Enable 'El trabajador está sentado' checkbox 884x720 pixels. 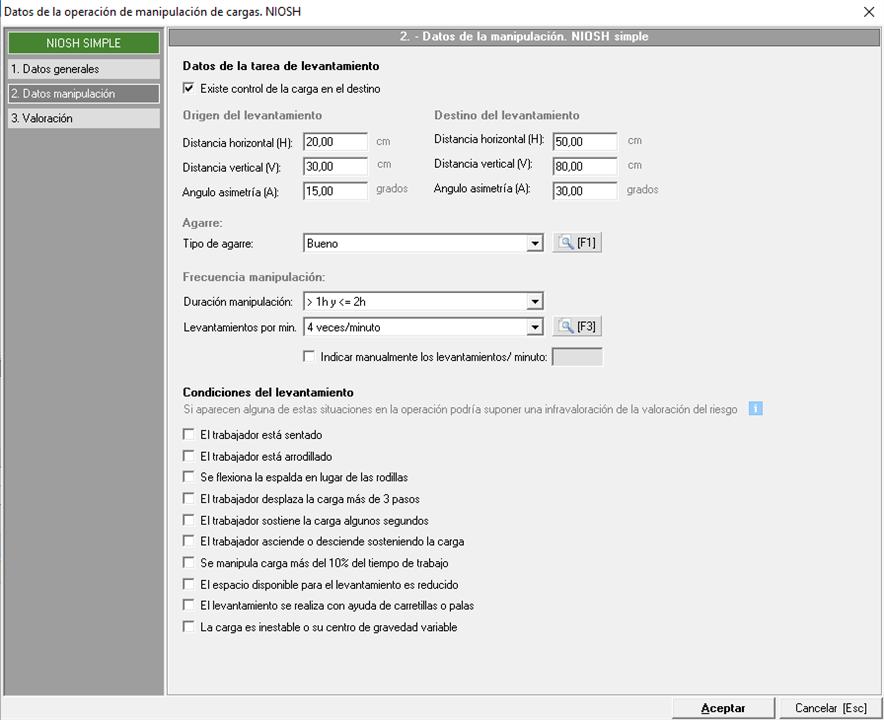point(189,435)
